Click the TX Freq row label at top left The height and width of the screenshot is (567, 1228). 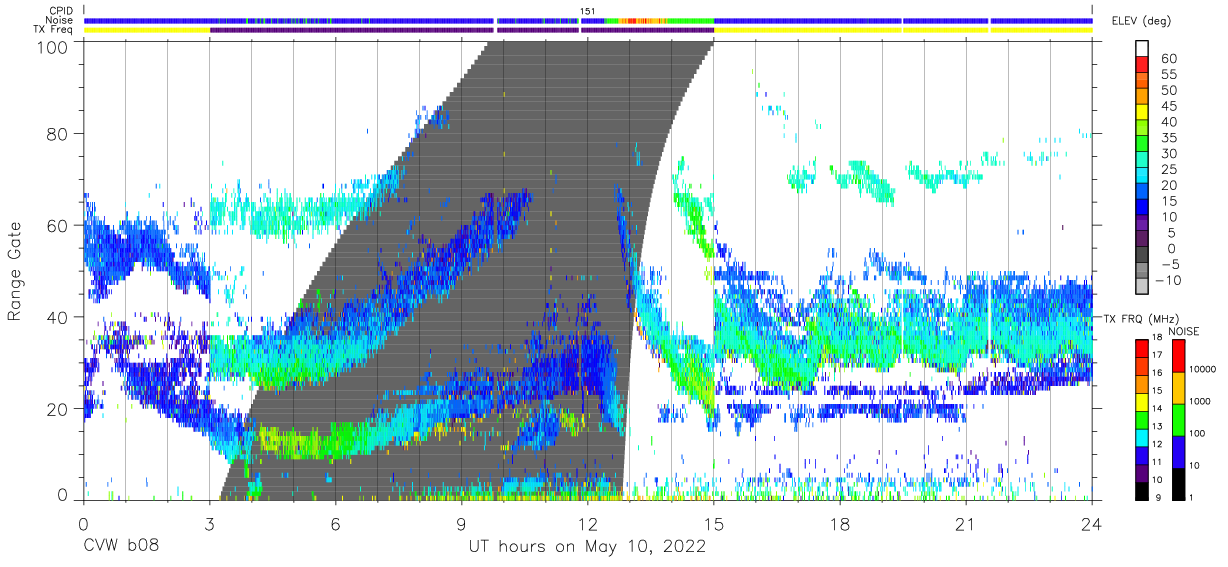point(53,30)
